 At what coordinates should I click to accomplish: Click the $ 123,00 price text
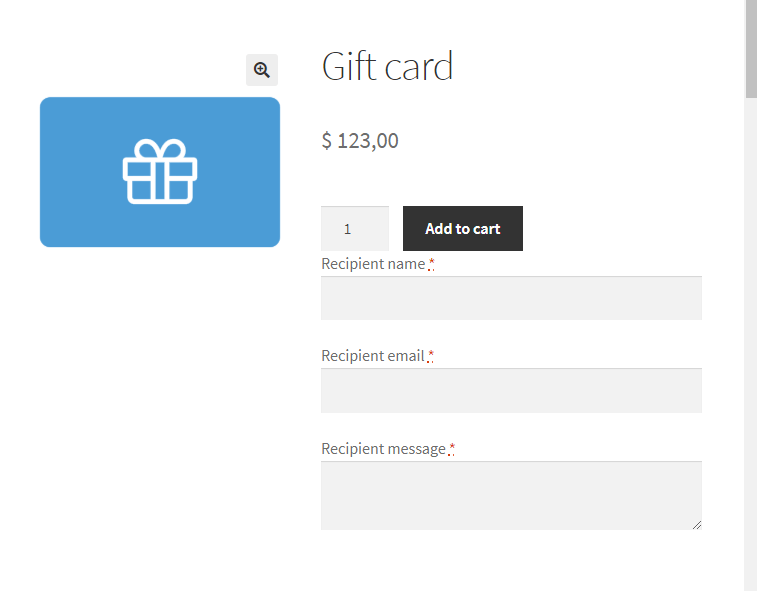pos(360,141)
